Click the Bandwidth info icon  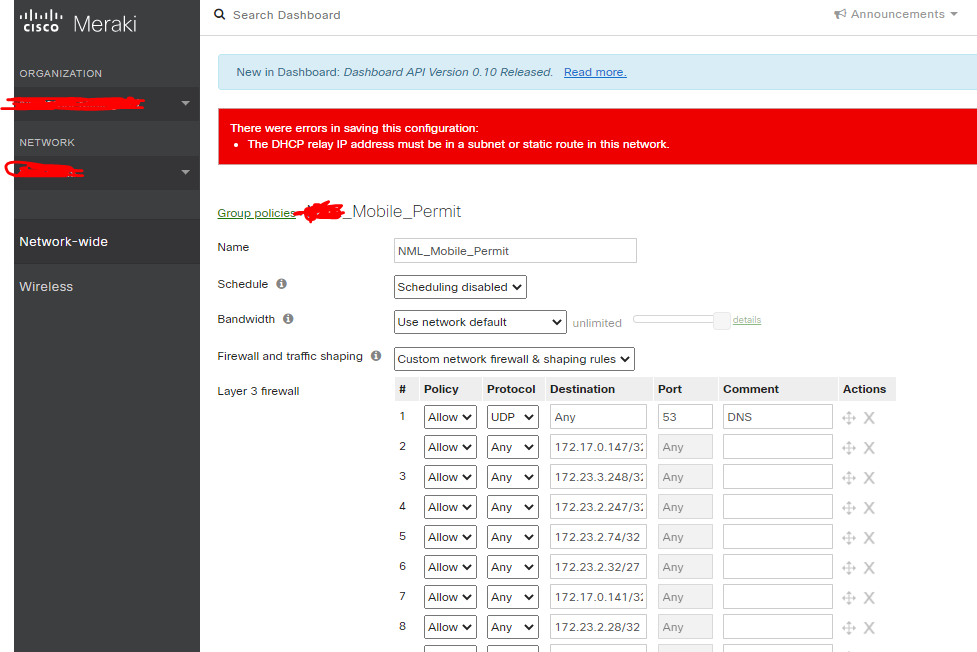click(288, 319)
